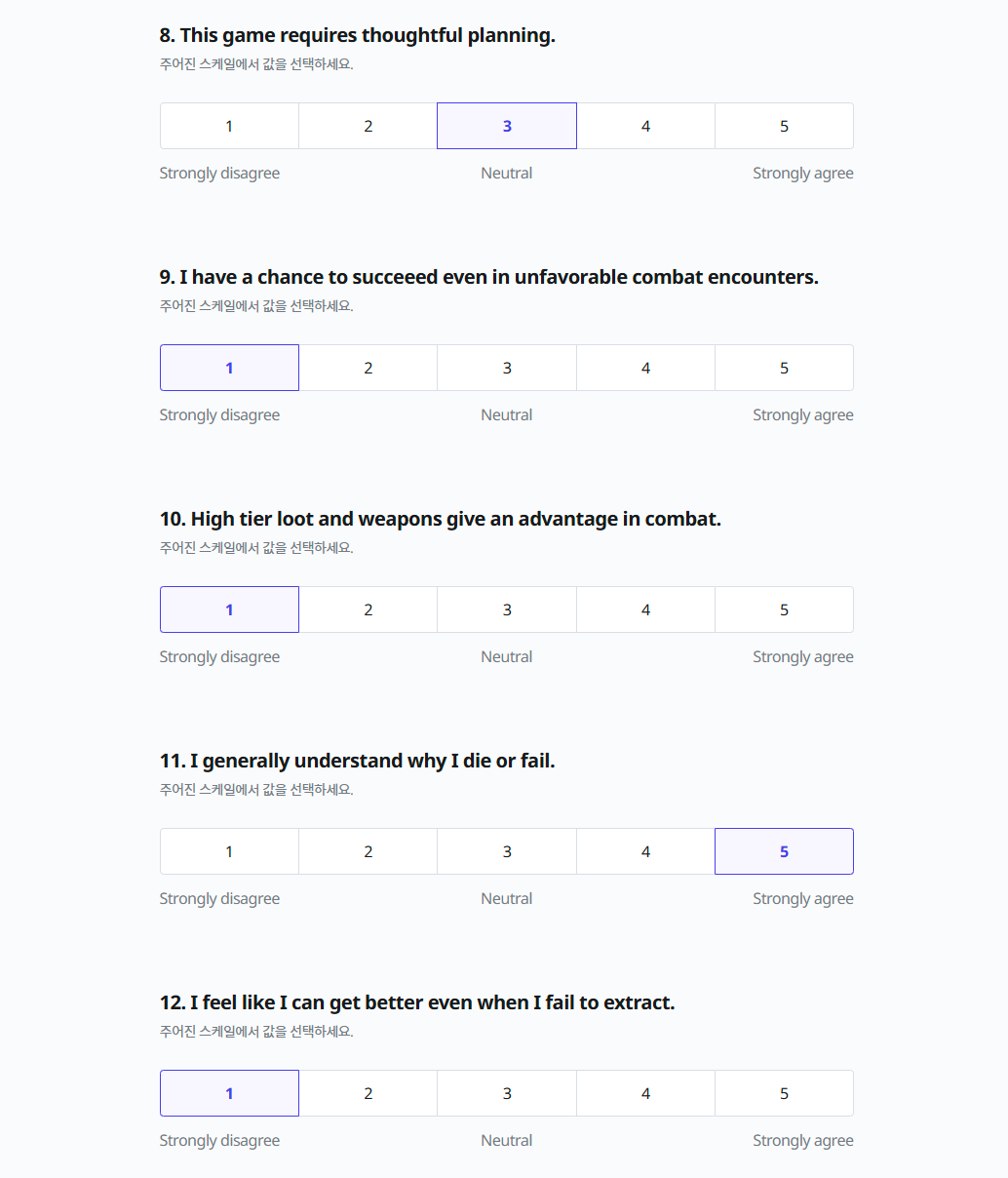Rate high tier loot question as 3

pos(507,609)
